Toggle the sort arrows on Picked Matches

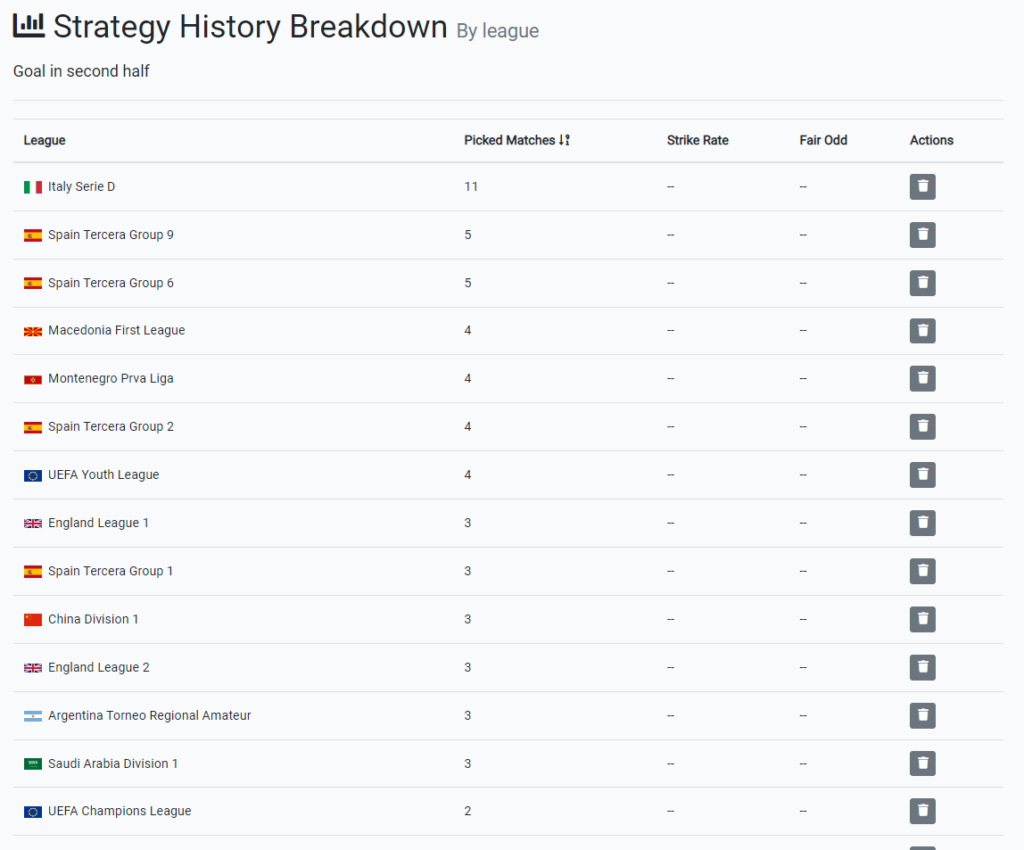click(x=565, y=140)
